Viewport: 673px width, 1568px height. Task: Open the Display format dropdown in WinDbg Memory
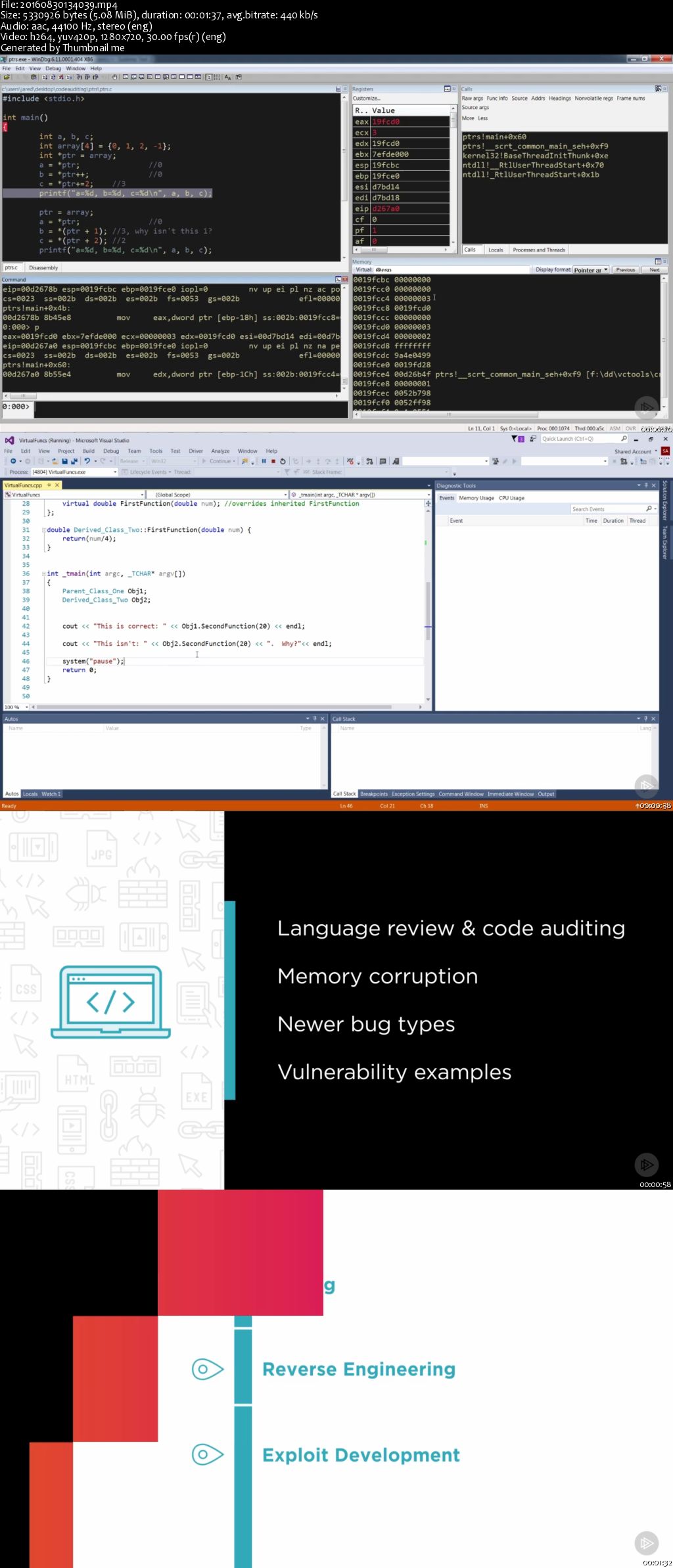pyautogui.click(x=590, y=270)
